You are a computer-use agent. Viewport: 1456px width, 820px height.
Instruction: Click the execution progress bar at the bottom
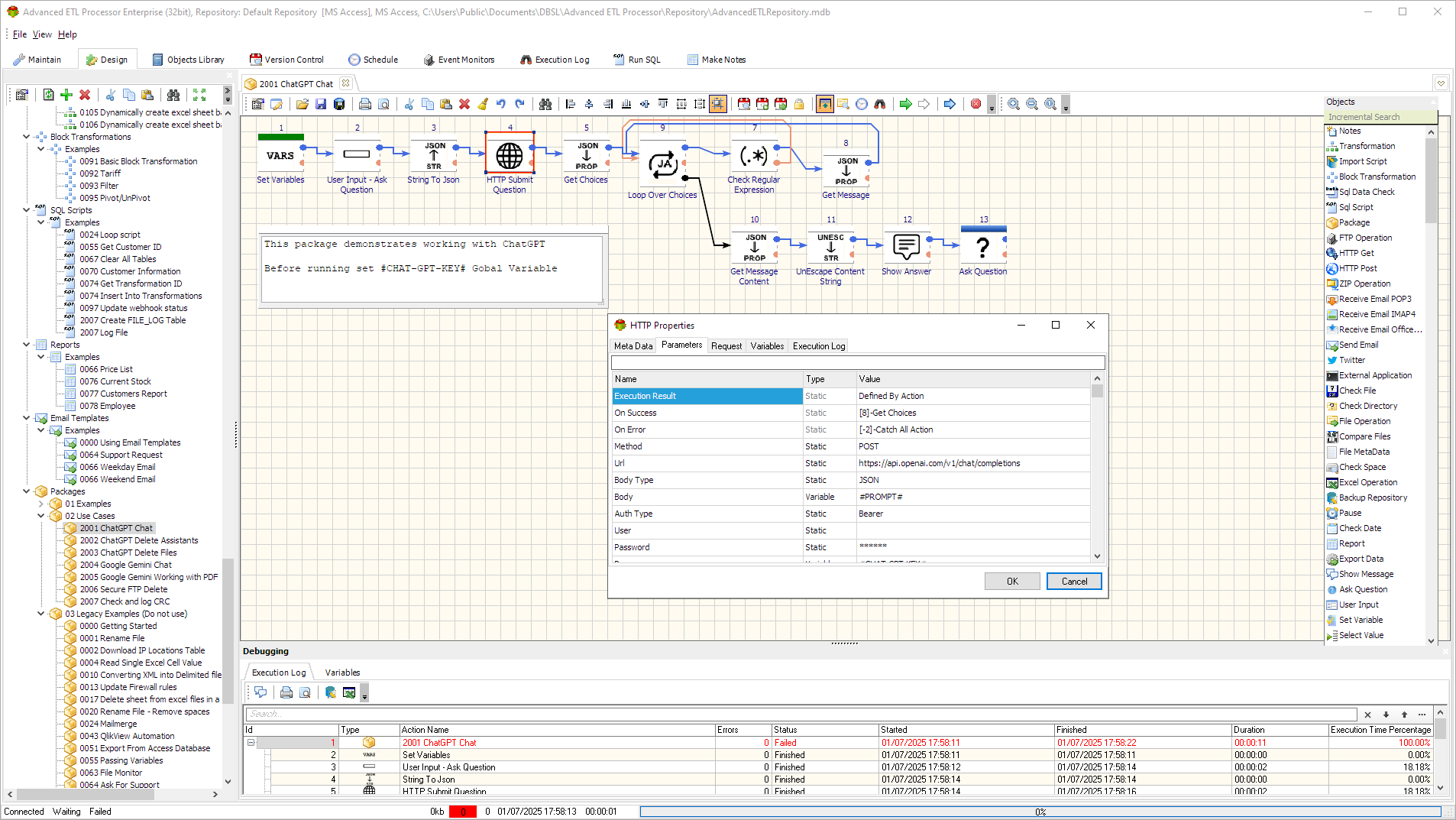point(1040,812)
